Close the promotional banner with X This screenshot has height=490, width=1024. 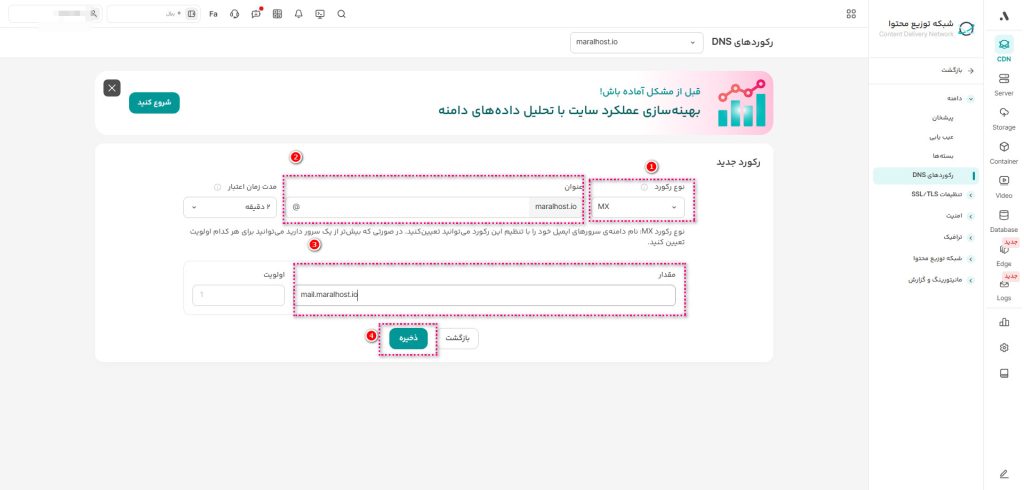click(112, 88)
